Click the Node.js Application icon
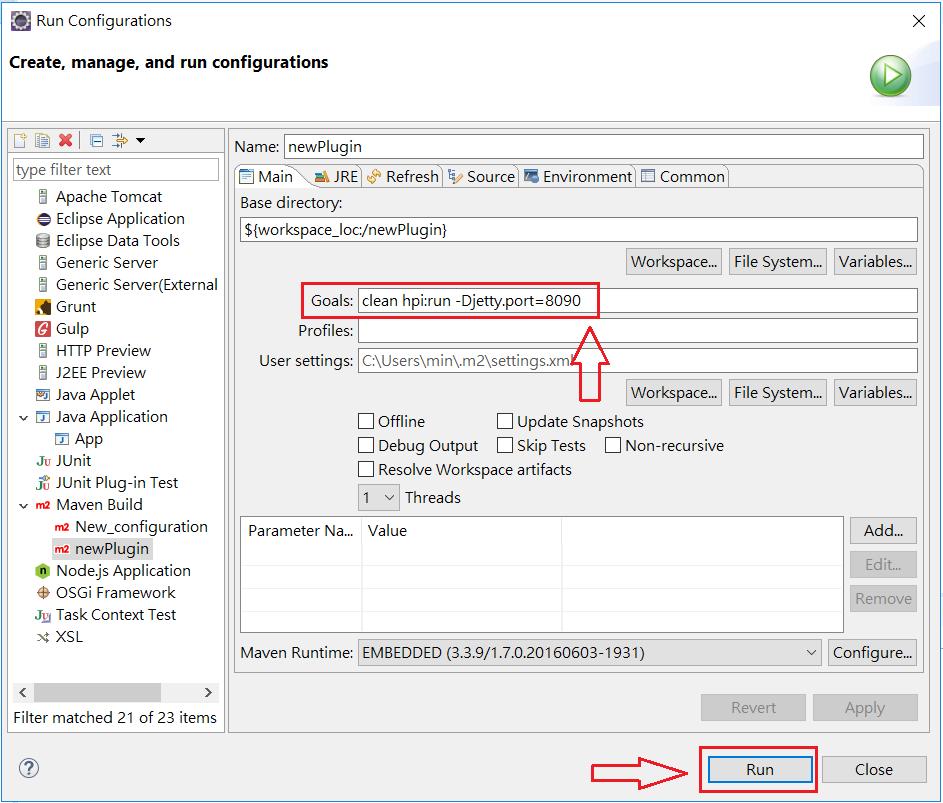This screenshot has height=803, width=943. pyautogui.click(x=43, y=571)
